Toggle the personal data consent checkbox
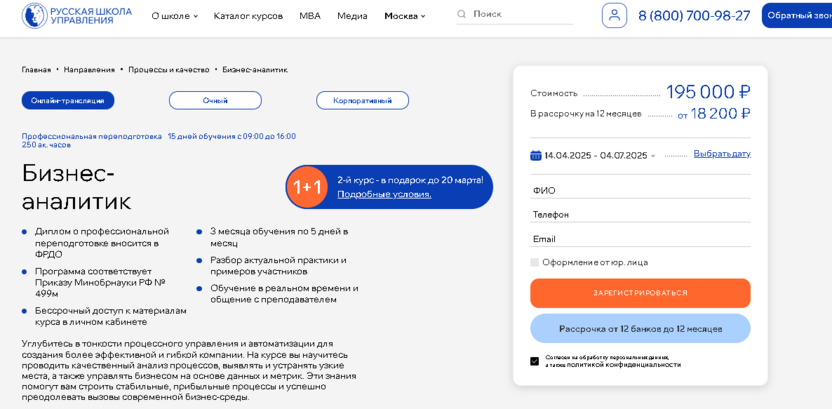Screen dimensions: 832x409 pyautogui.click(x=535, y=361)
